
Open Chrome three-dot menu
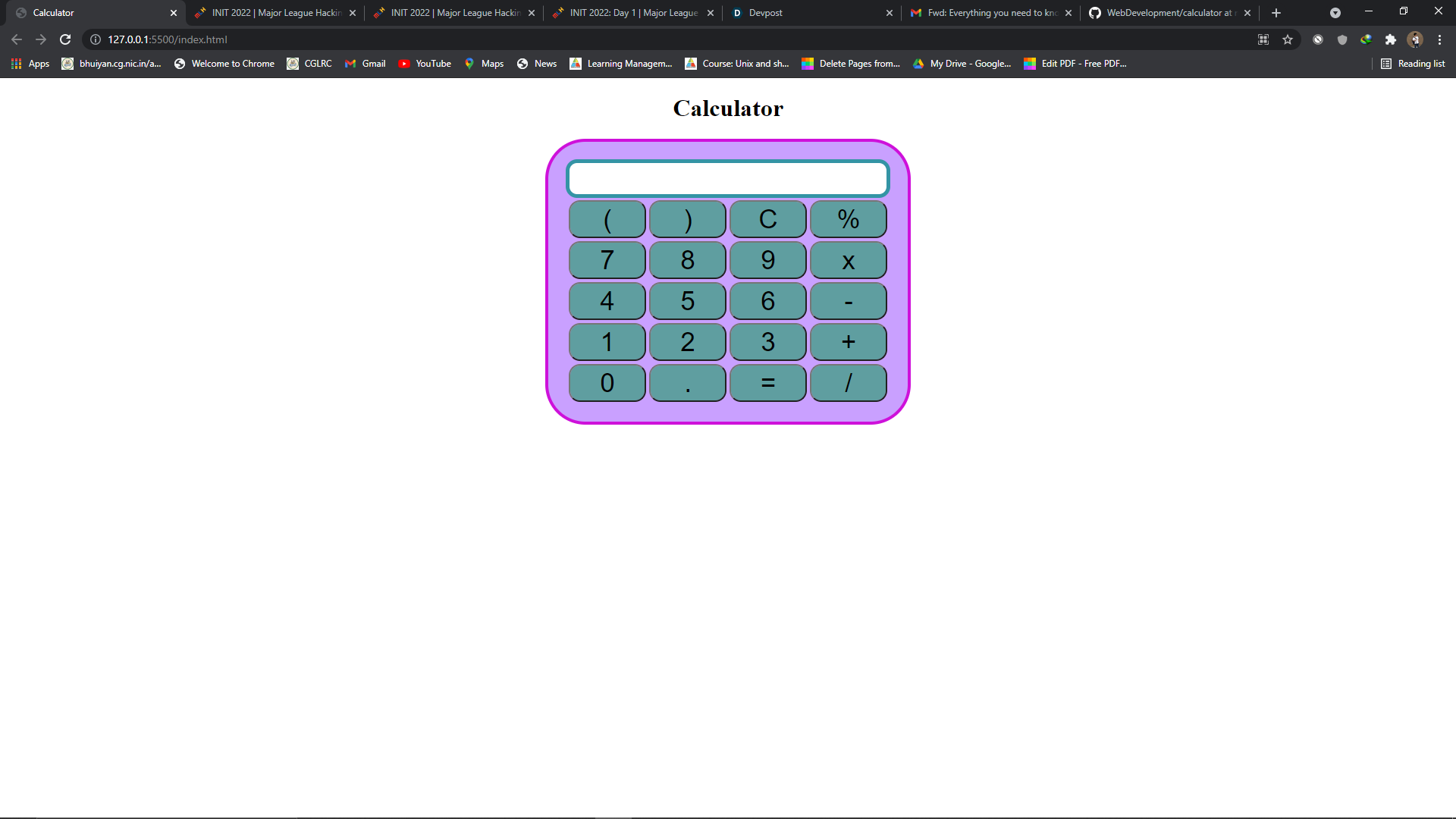pos(1439,39)
